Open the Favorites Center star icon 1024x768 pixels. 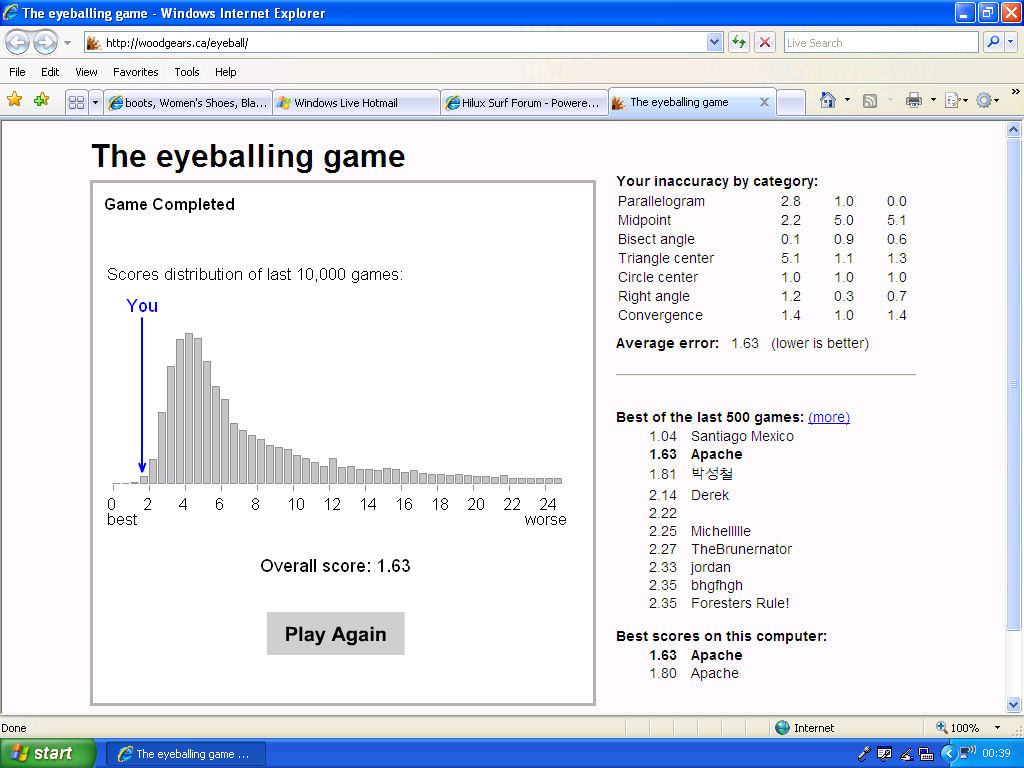point(15,100)
